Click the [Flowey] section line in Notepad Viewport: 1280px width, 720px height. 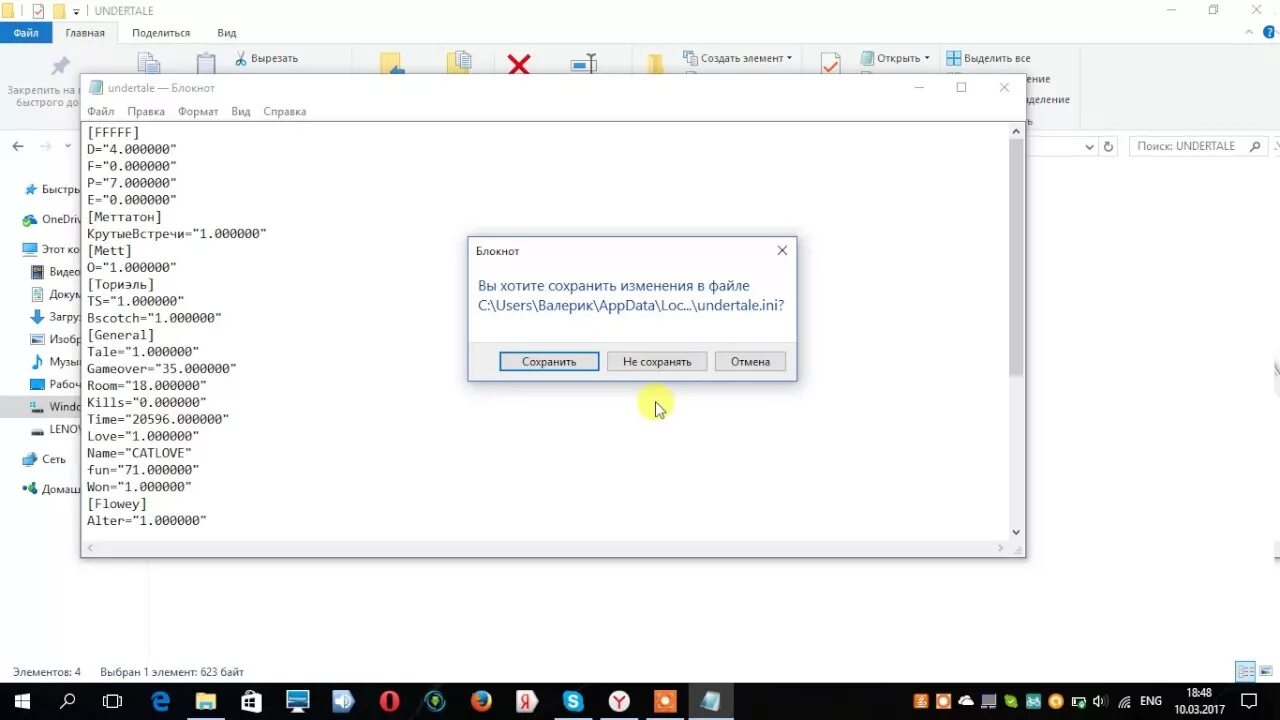tap(117, 503)
